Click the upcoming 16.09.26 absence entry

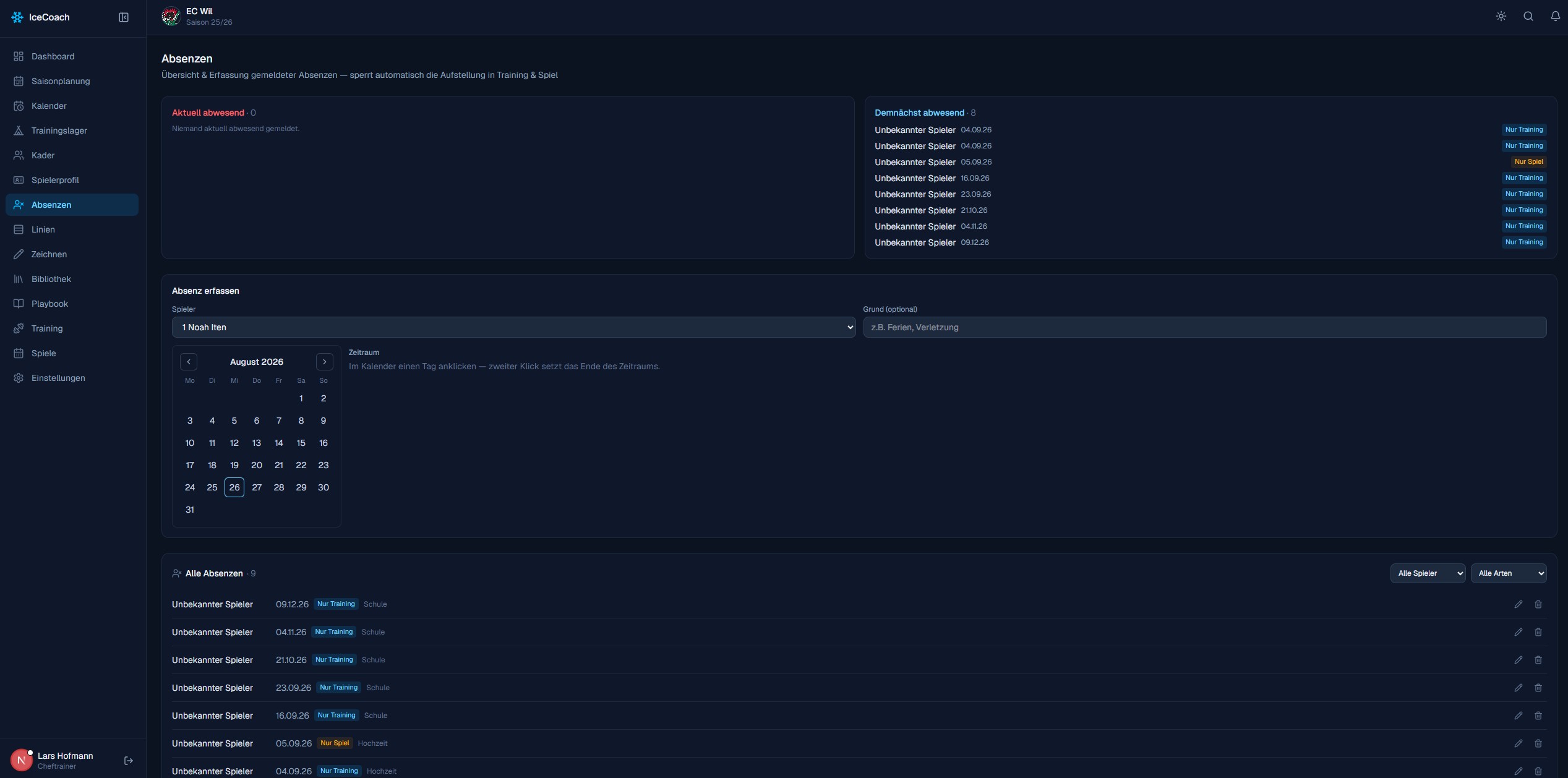tap(1210, 178)
